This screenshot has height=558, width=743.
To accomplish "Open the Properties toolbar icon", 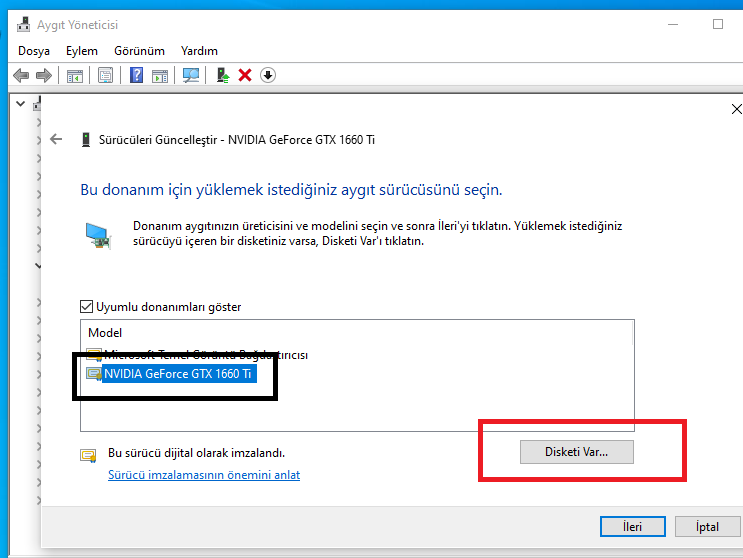I will pyautogui.click(x=105, y=75).
